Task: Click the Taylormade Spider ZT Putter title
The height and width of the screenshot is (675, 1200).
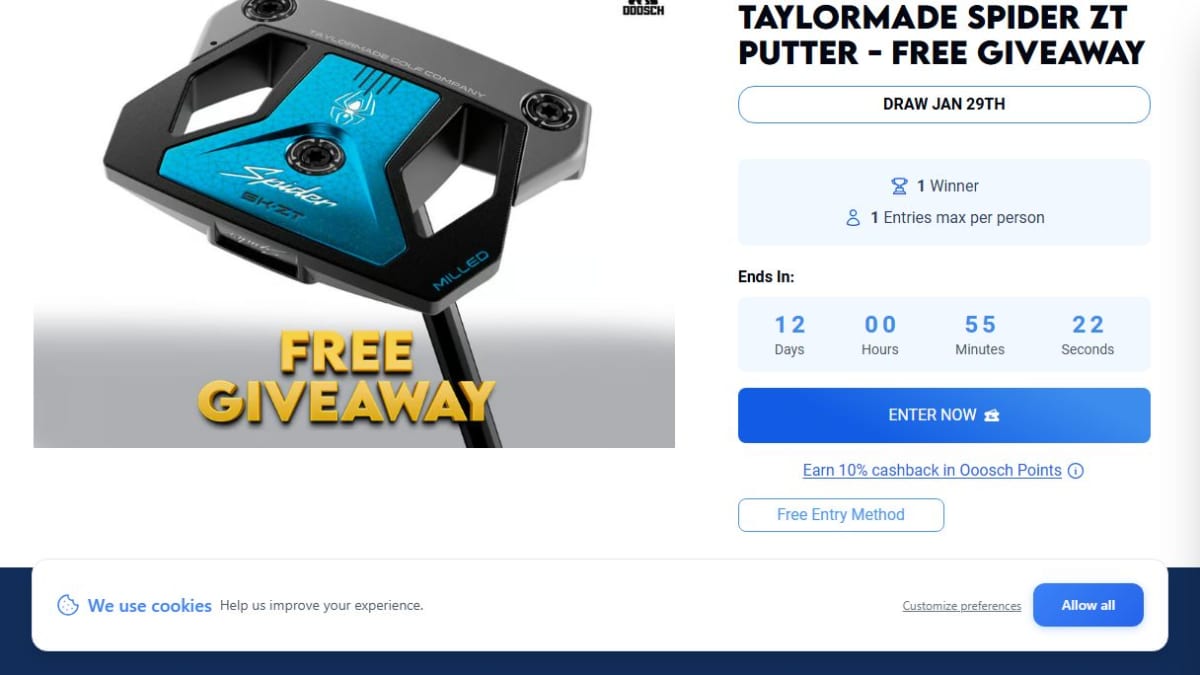Action: coord(941,34)
